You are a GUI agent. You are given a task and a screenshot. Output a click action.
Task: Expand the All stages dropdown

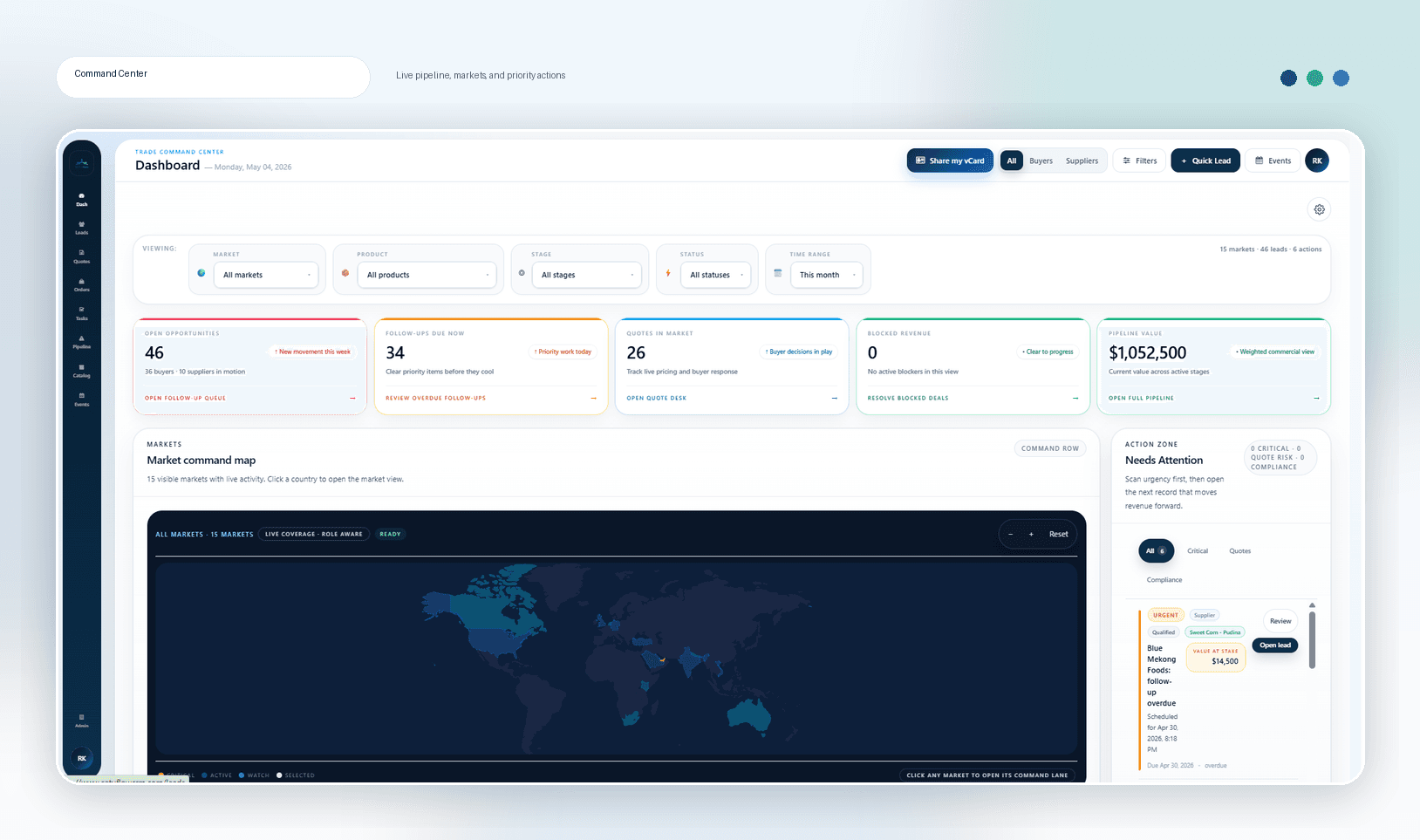click(x=587, y=275)
